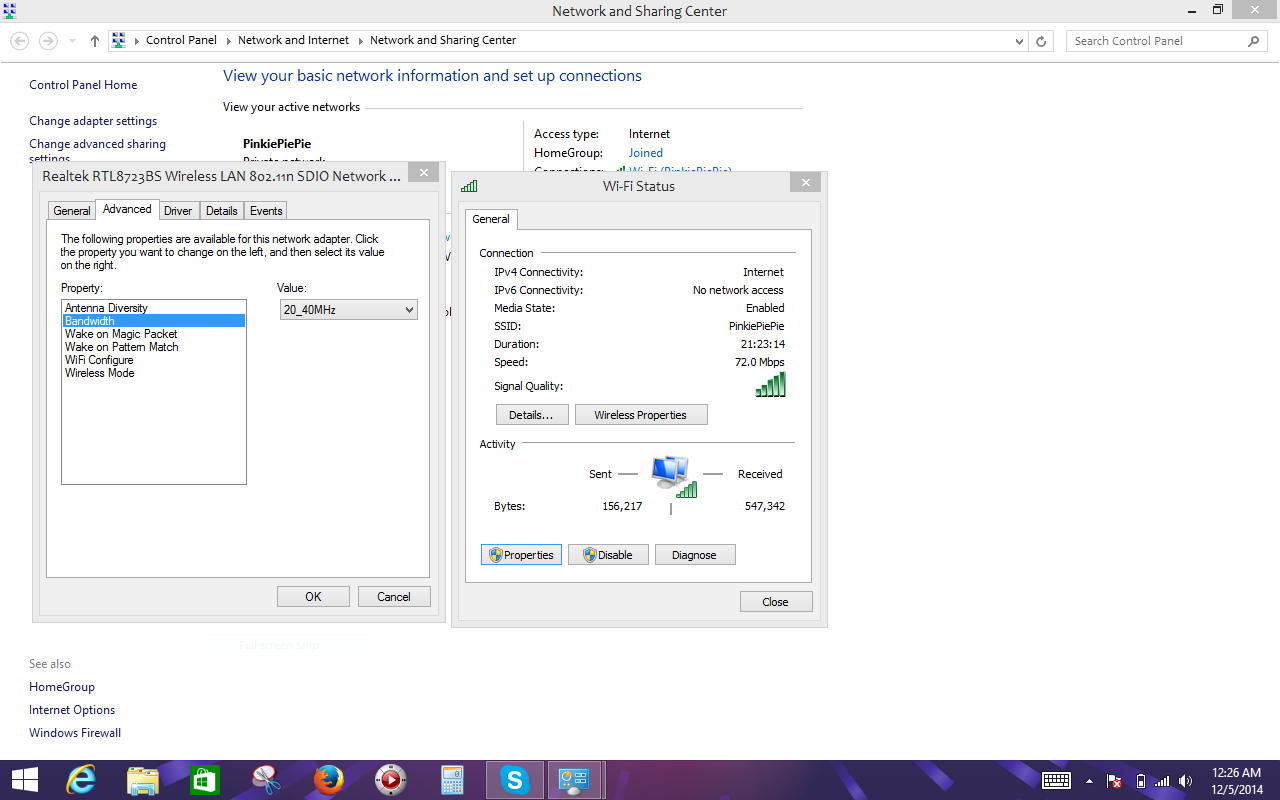Screen dimensions: 1280x800
Task: Select the General tab in Wi-Fi Status
Action: (491, 219)
